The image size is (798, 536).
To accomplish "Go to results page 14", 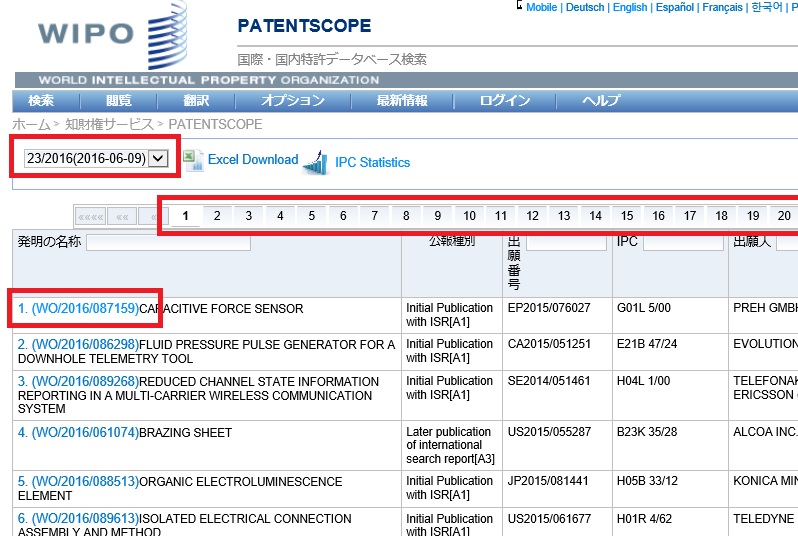I will (596, 216).
